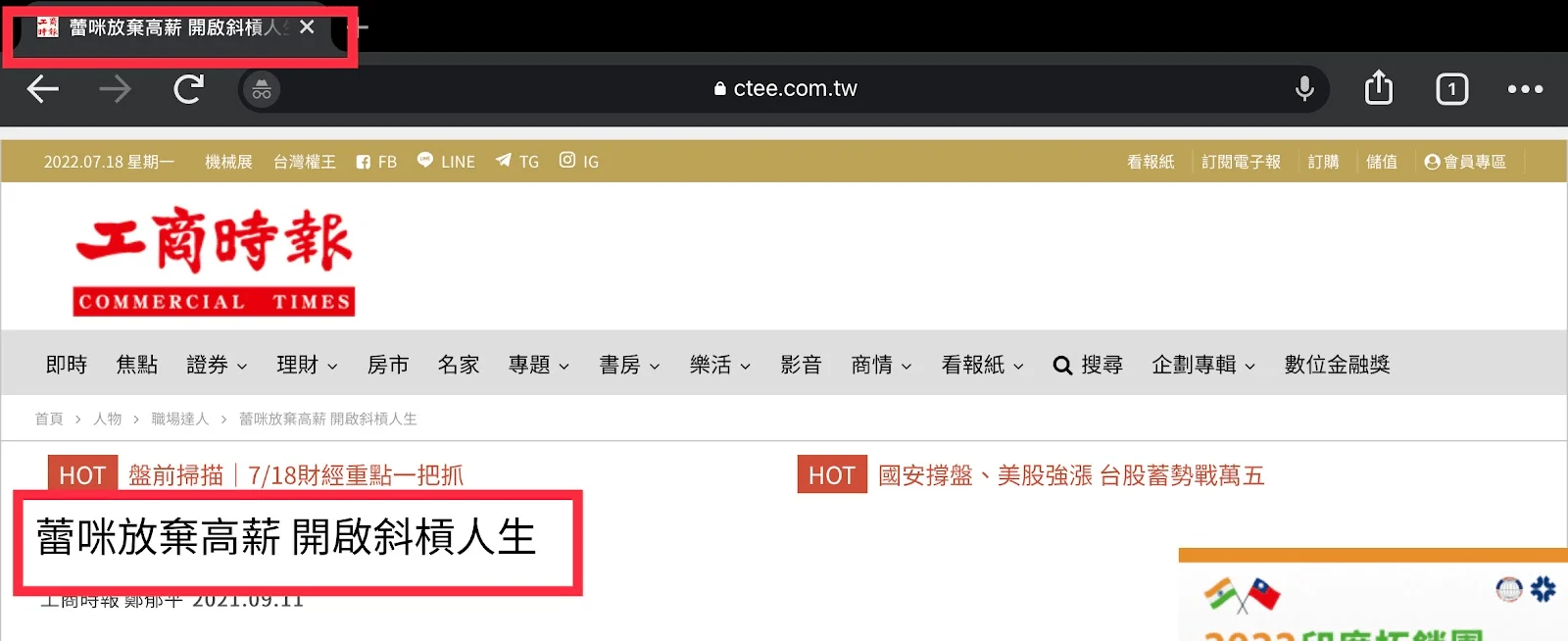Click the 會員專區 member link
Screen dimensions: 1568x641
point(1465,162)
